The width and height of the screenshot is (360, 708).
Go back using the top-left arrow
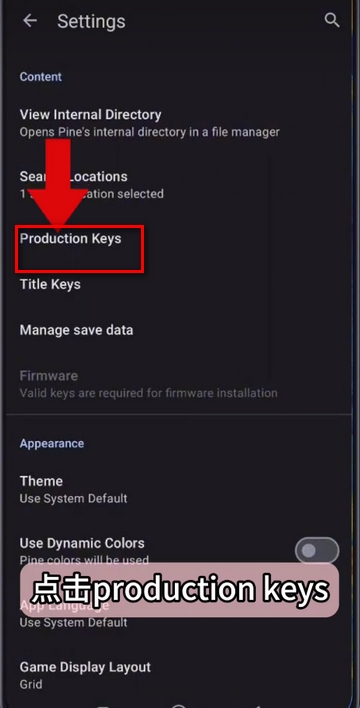pyautogui.click(x=30, y=21)
